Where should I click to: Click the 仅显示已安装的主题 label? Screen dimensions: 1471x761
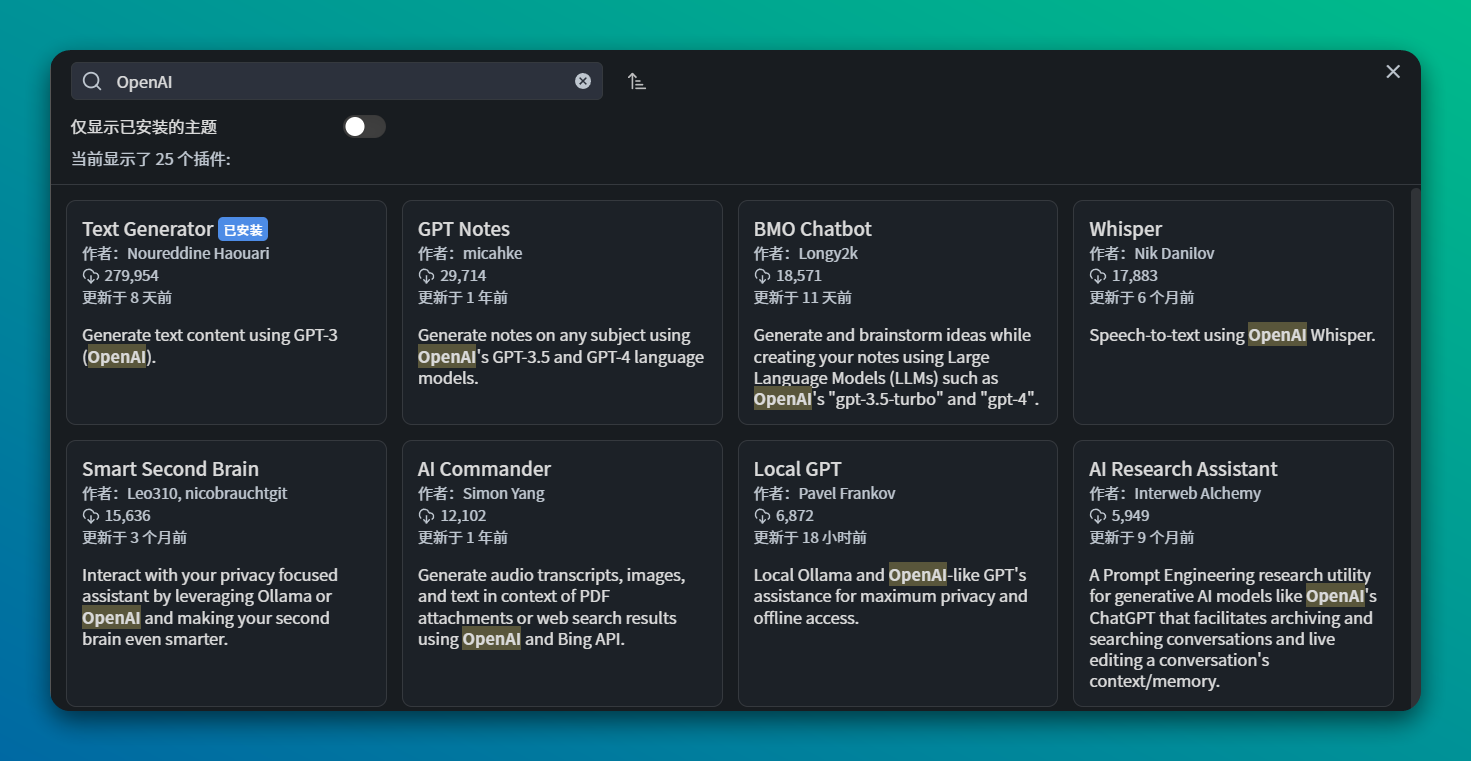(x=144, y=127)
